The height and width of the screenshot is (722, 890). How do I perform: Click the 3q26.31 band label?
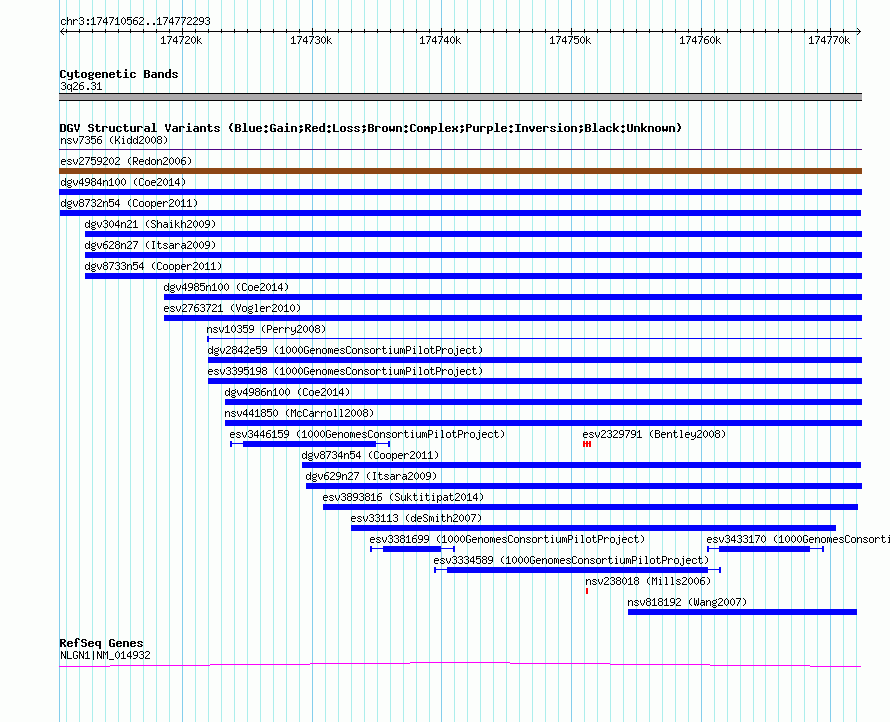pyautogui.click(x=81, y=86)
